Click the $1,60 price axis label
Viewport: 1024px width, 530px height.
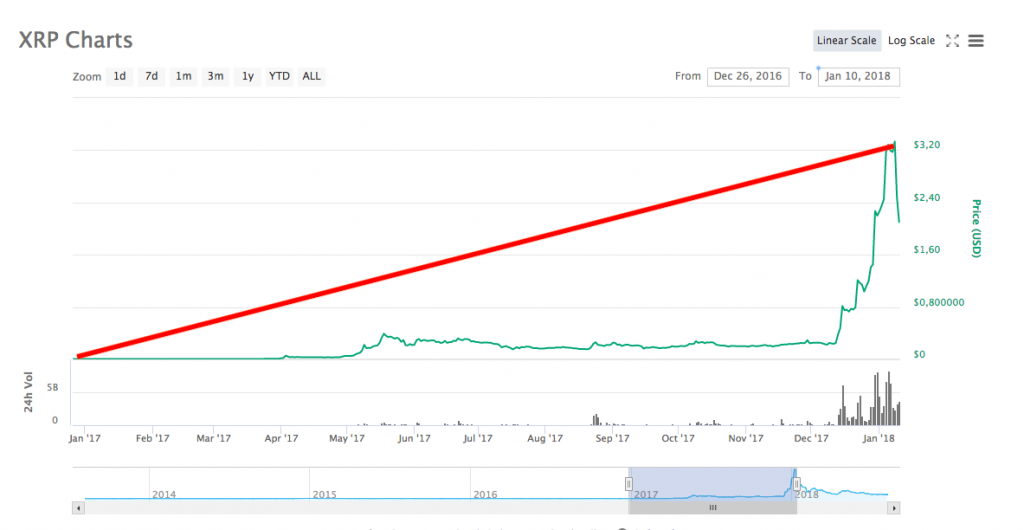[927, 250]
